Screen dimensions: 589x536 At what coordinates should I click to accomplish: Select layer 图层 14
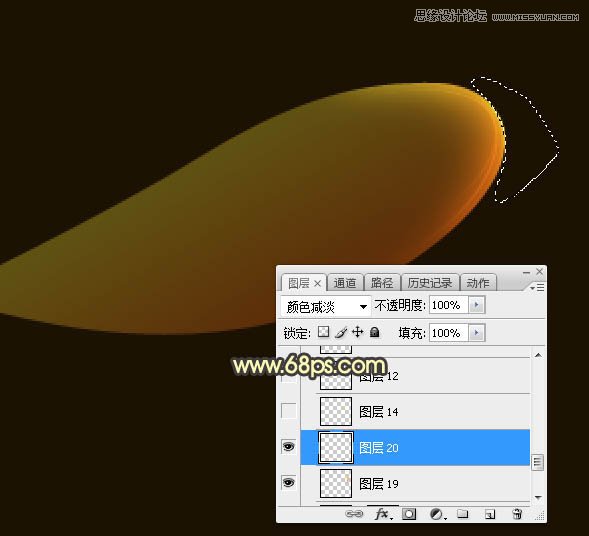(415, 412)
